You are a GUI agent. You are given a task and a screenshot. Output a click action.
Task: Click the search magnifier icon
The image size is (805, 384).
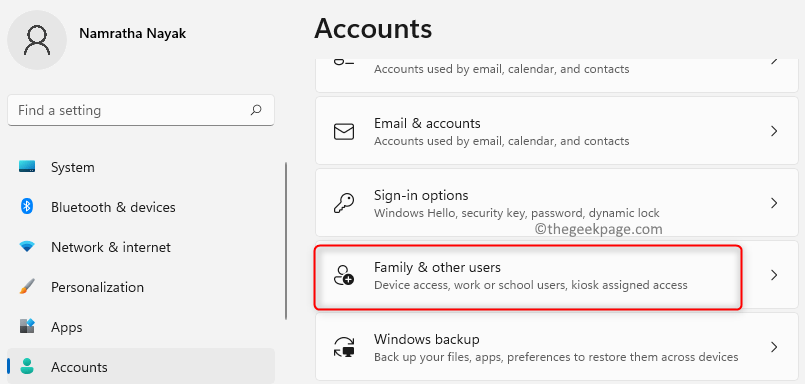256,110
